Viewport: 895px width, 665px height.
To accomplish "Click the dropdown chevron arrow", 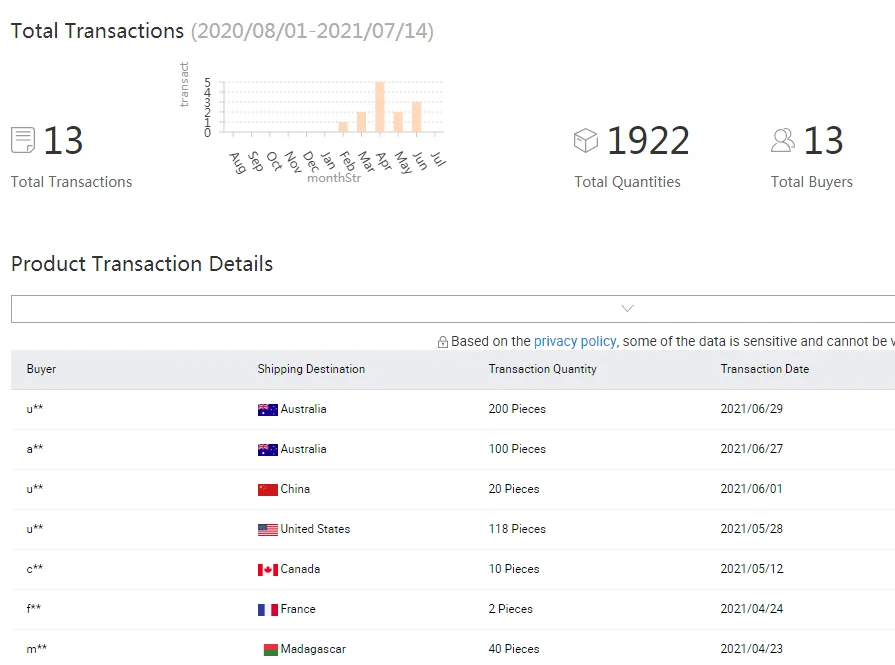I will click(x=627, y=309).
